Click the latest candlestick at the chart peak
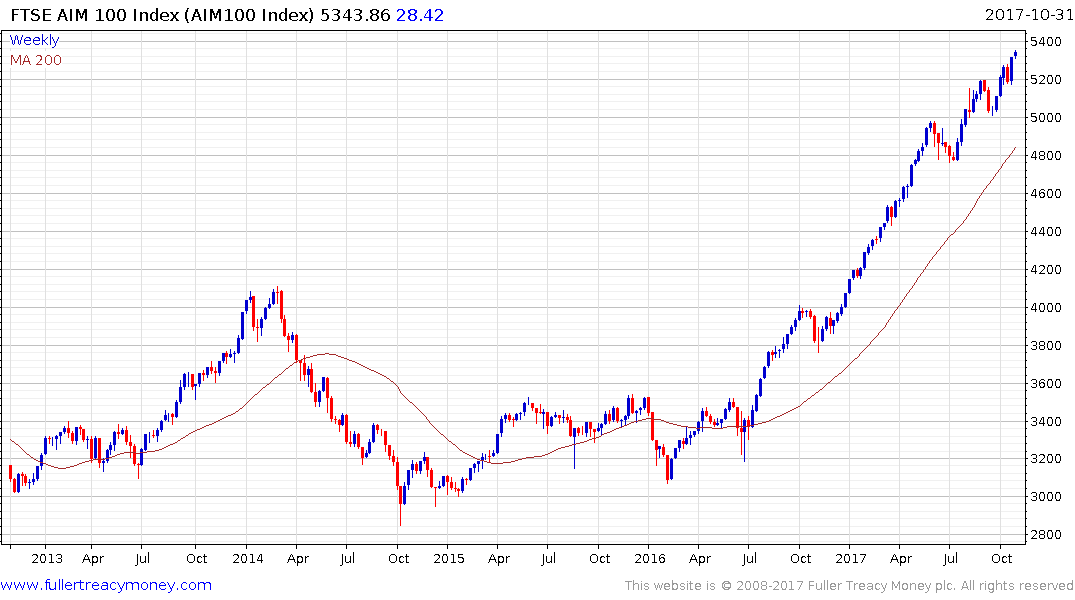The width and height of the screenshot is (1075, 600). [1015, 53]
